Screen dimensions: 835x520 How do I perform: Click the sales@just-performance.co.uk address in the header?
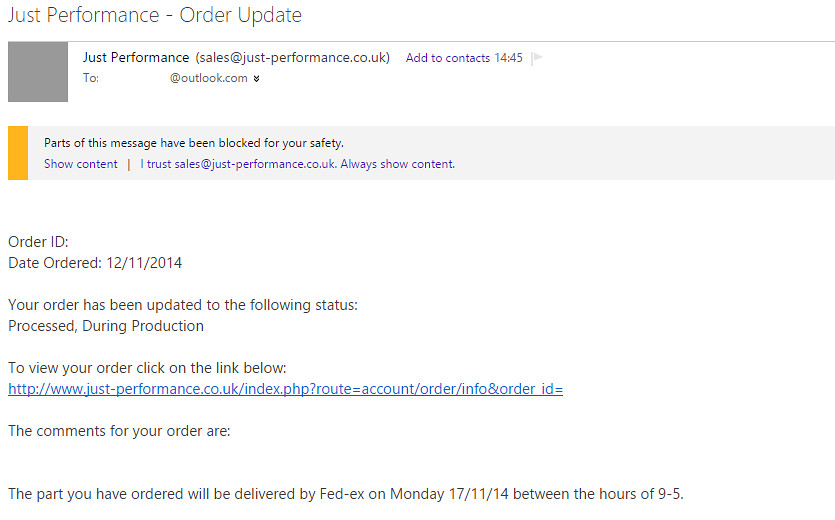tap(292, 57)
